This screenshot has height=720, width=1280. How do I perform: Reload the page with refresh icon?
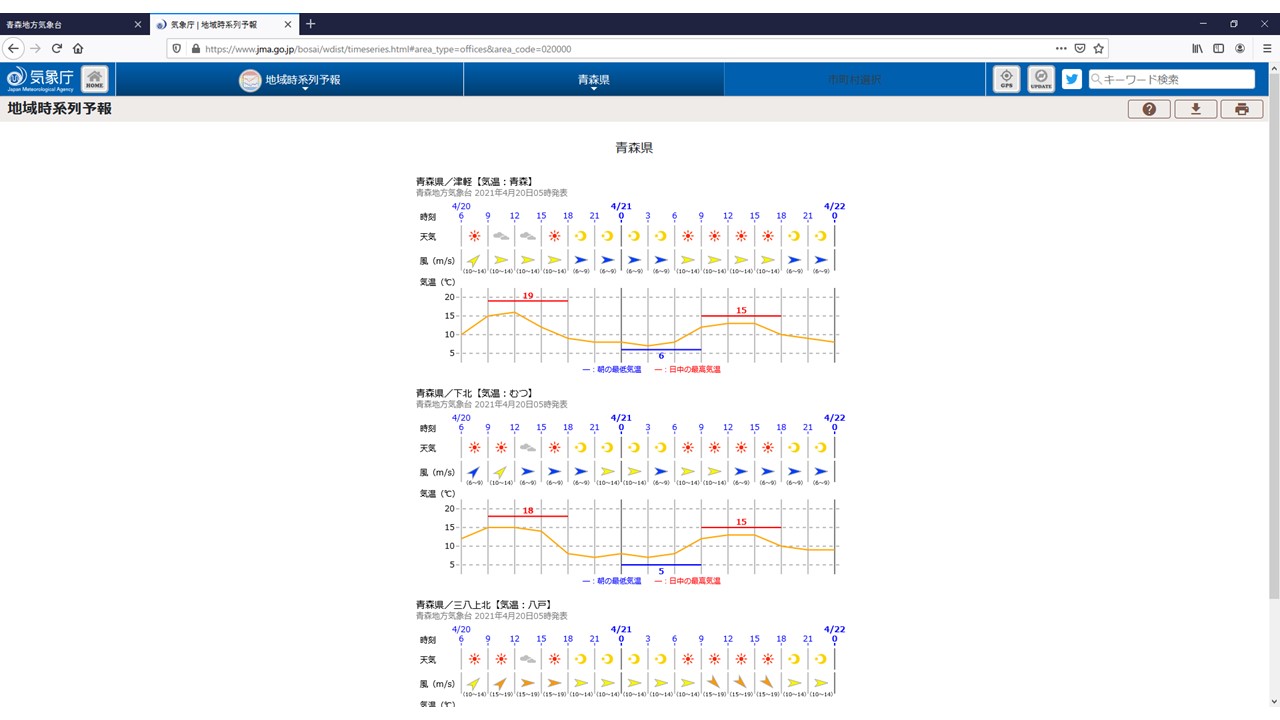57,48
